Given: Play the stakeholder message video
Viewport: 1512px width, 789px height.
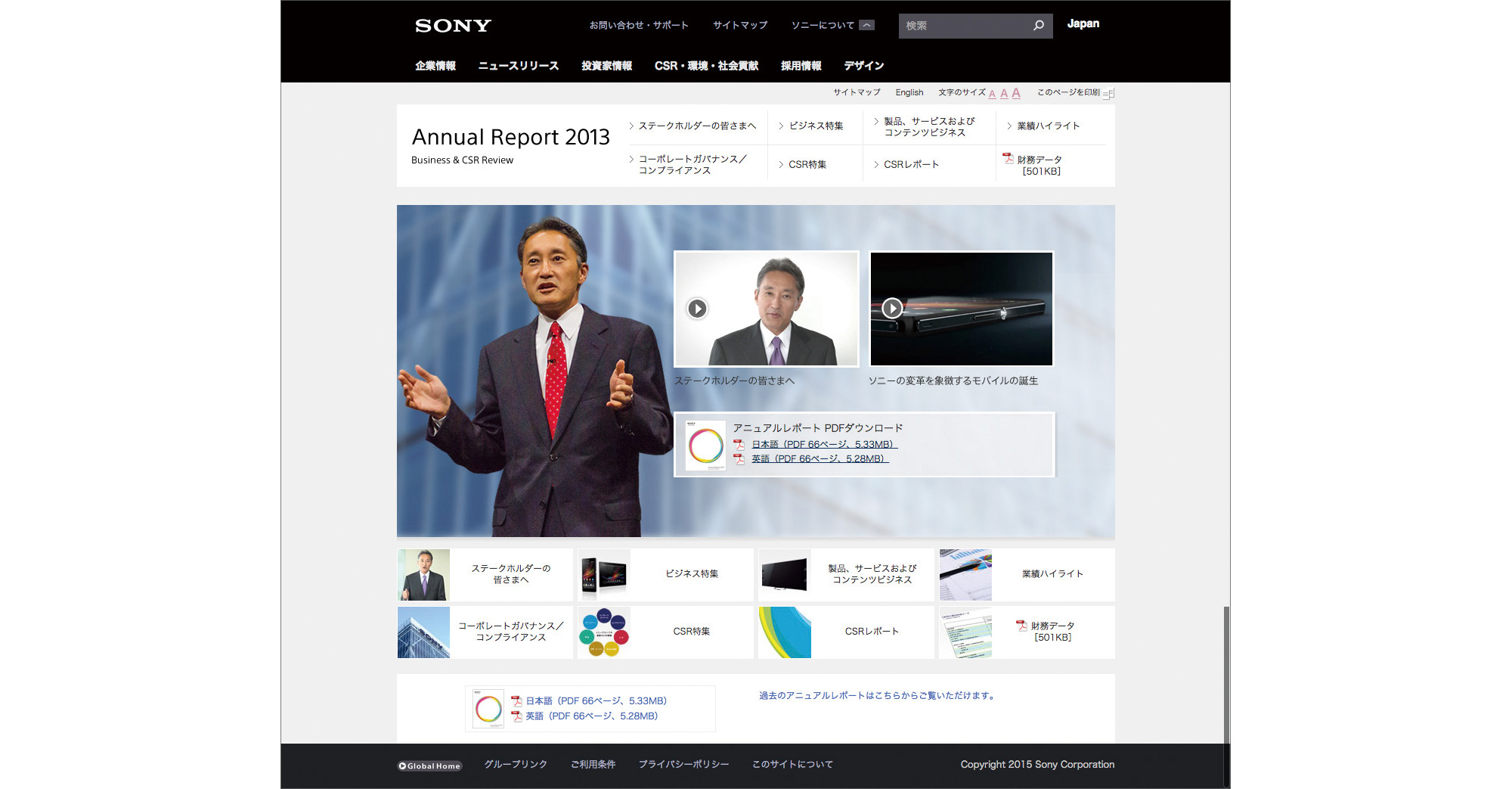Looking at the screenshot, I should click(697, 309).
